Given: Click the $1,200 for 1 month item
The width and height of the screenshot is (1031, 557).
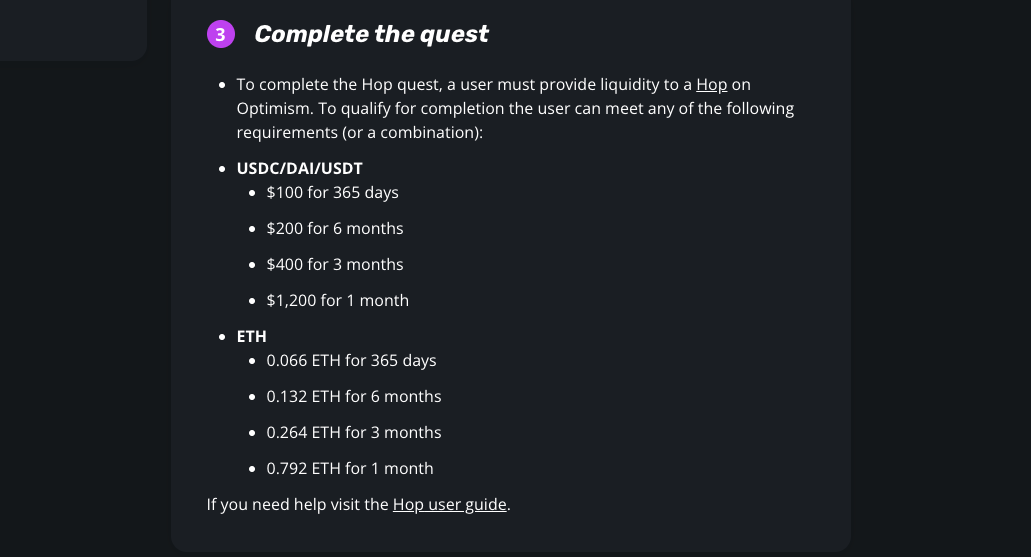Looking at the screenshot, I should tap(337, 301).
